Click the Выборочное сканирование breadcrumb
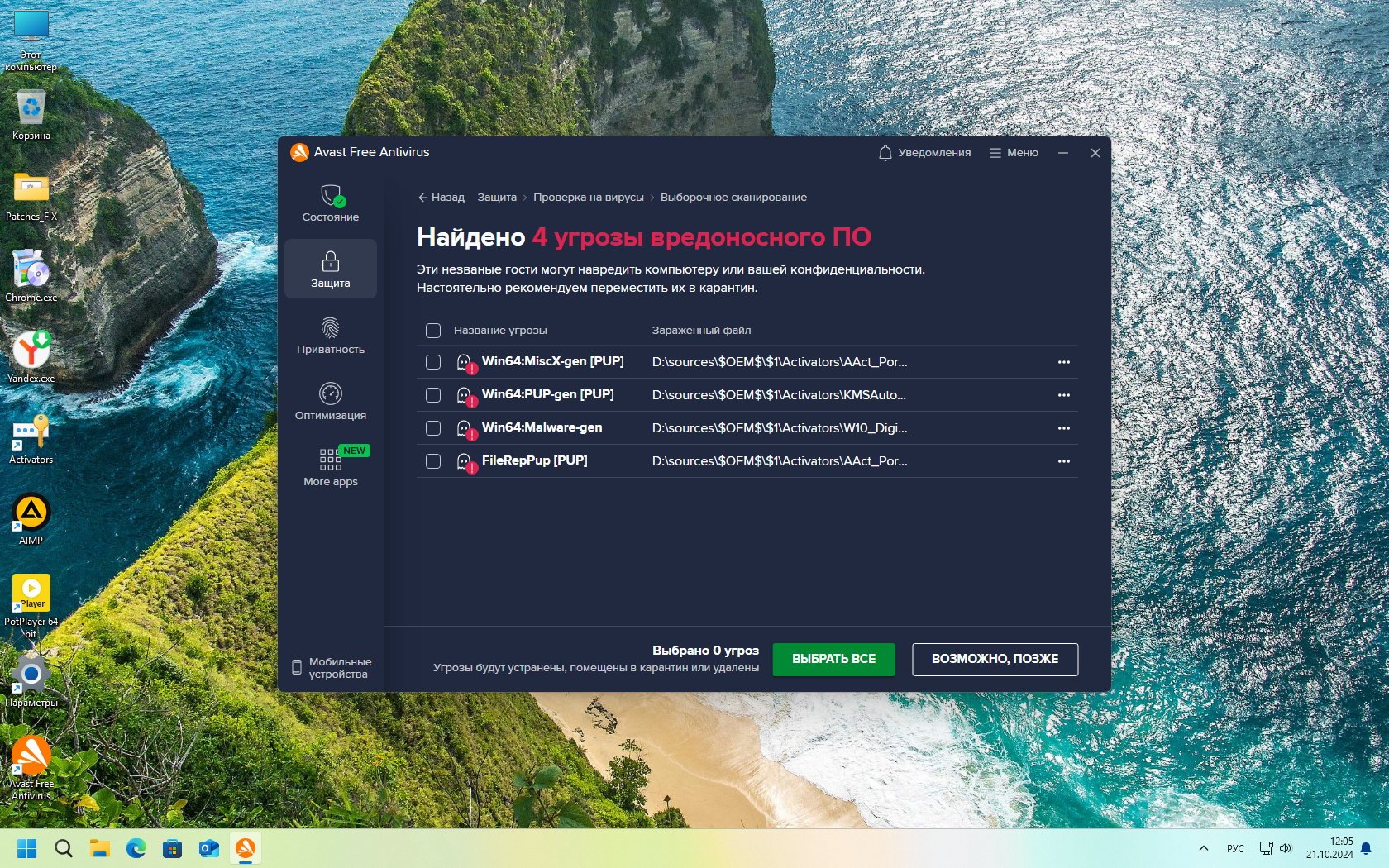Screen dimensions: 1389x868 coord(733,198)
